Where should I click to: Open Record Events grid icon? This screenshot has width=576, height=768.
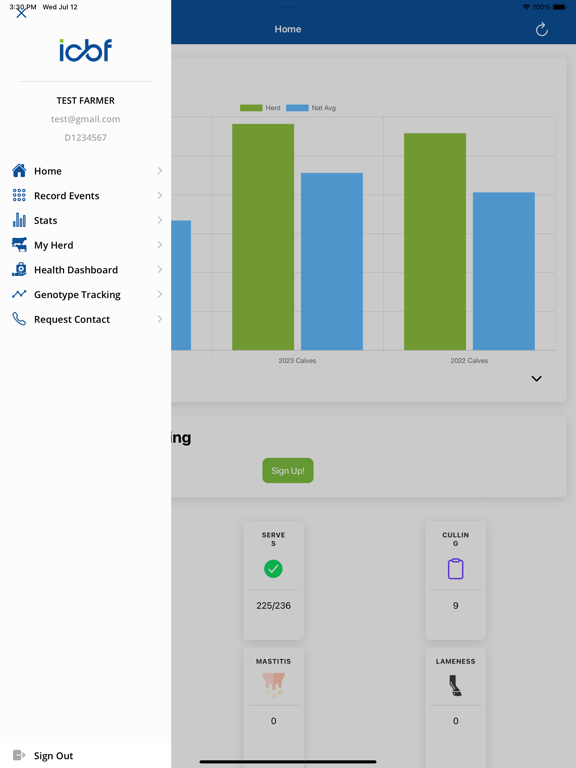(19, 195)
